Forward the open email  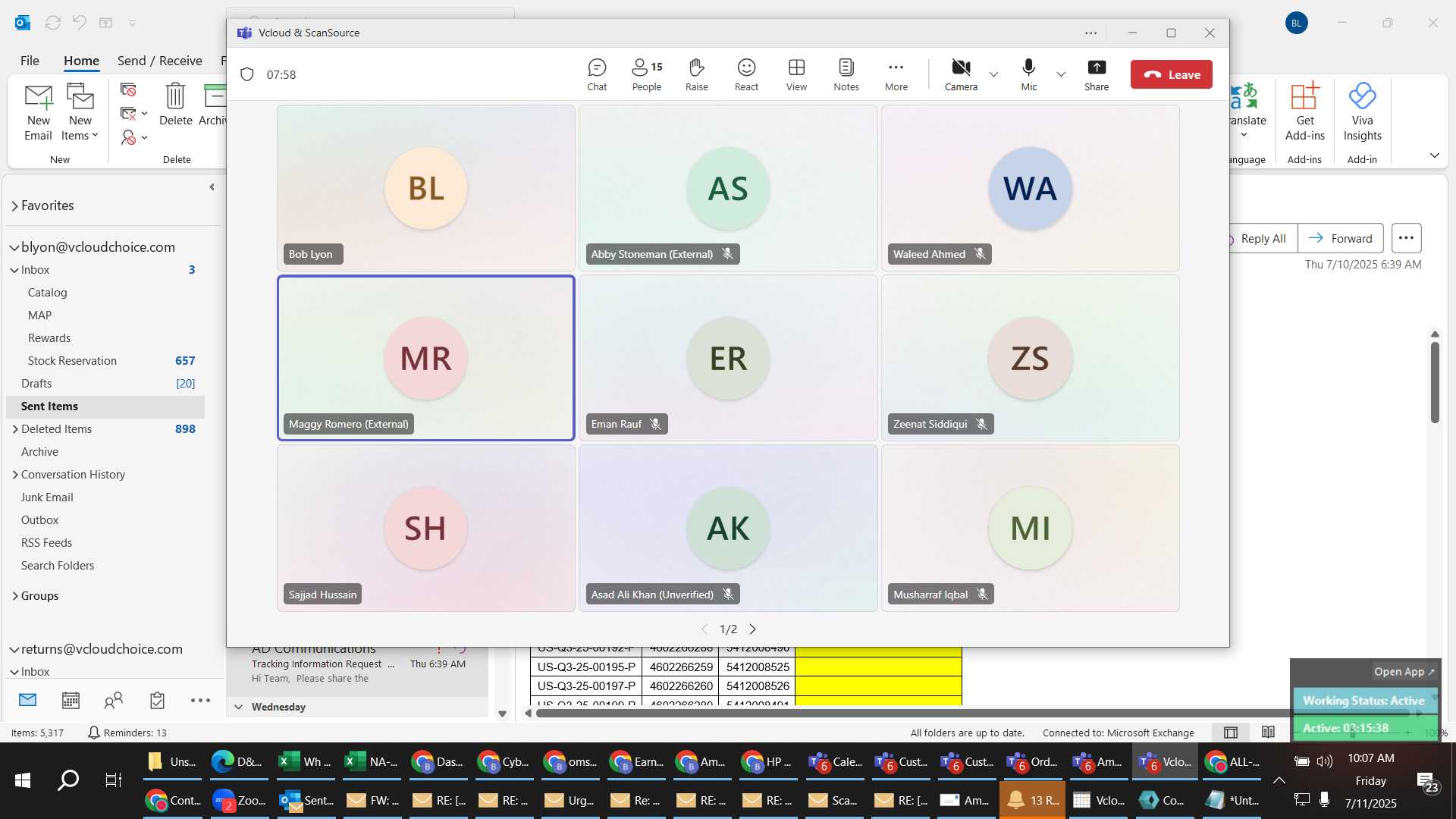coord(1340,238)
